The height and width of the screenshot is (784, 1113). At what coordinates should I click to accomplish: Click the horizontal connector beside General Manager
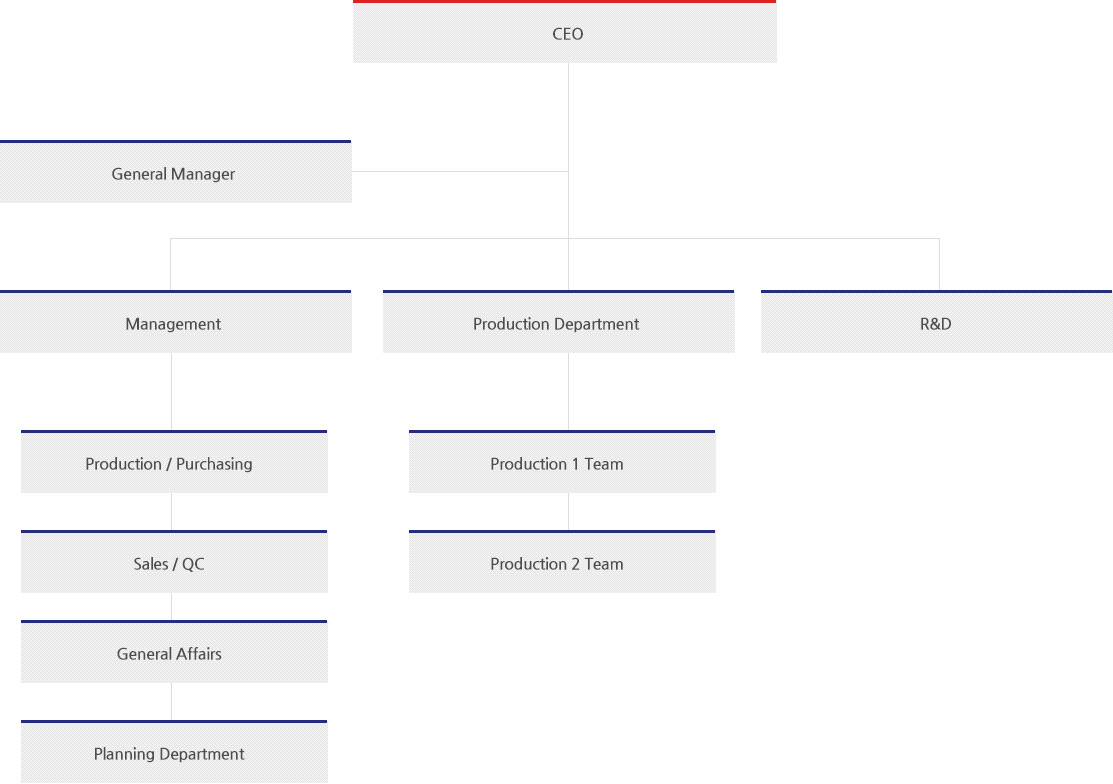pyautogui.click(x=460, y=171)
